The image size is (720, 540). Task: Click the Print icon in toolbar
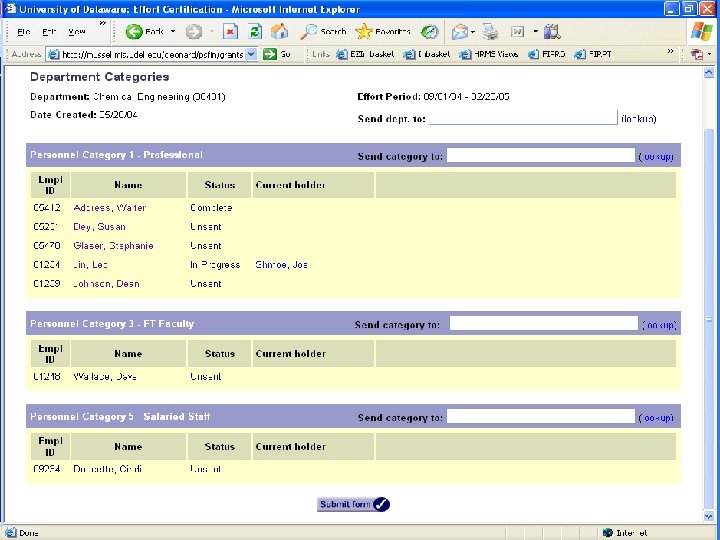[490, 32]
